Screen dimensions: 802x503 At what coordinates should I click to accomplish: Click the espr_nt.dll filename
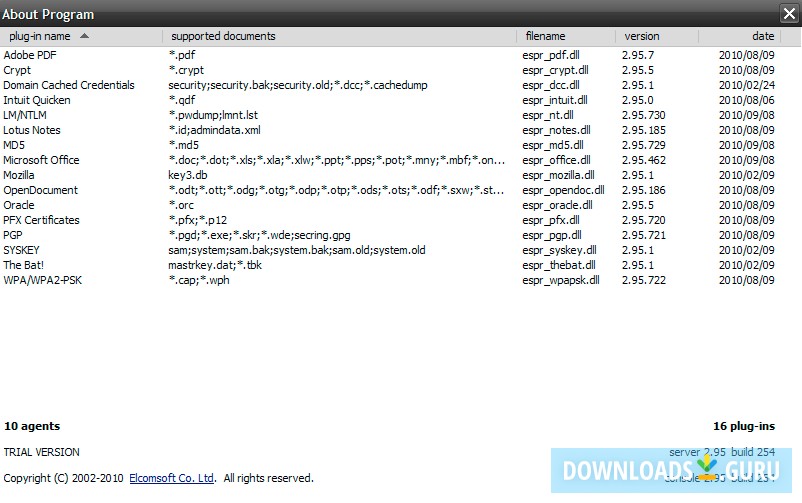(x=548, y=115)
